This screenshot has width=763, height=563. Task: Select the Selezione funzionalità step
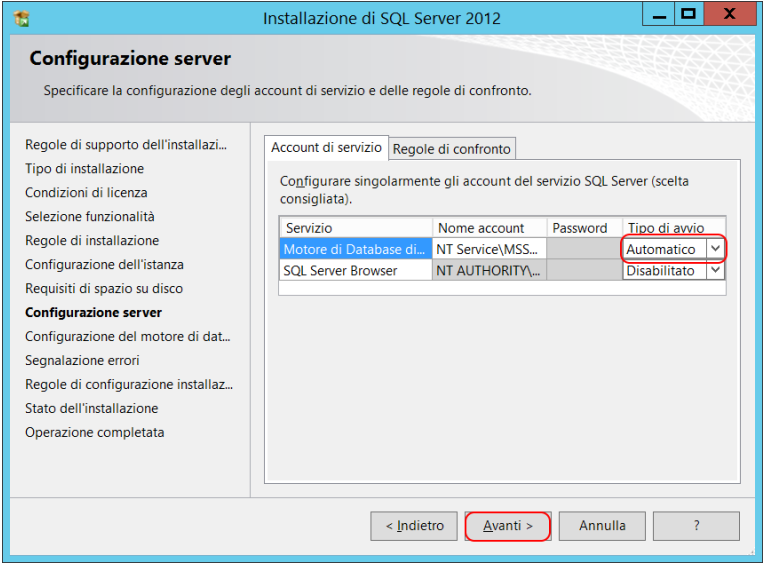click(90, 216)
